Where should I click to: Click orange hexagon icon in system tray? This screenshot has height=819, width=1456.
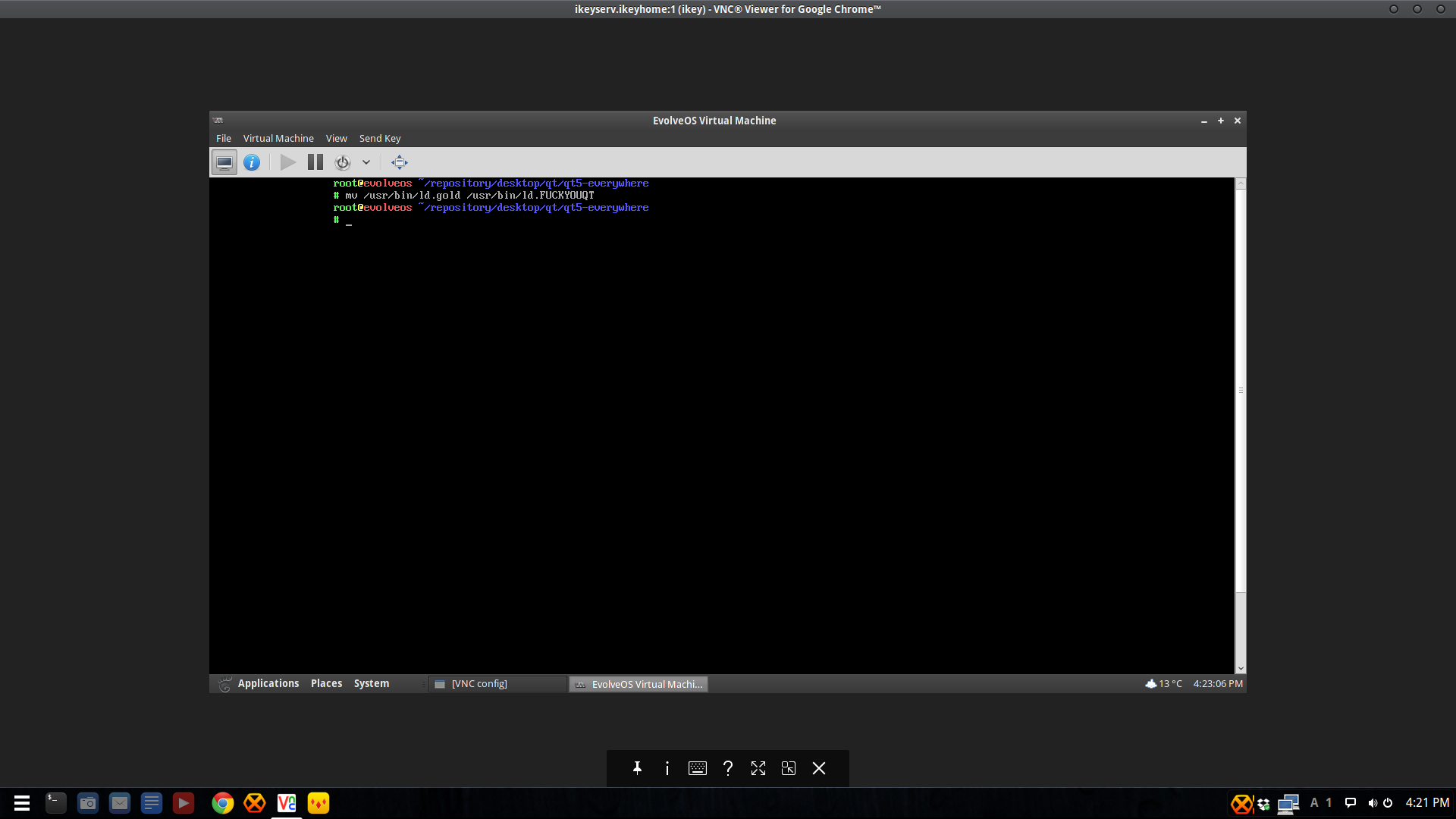click(1242, 803)
